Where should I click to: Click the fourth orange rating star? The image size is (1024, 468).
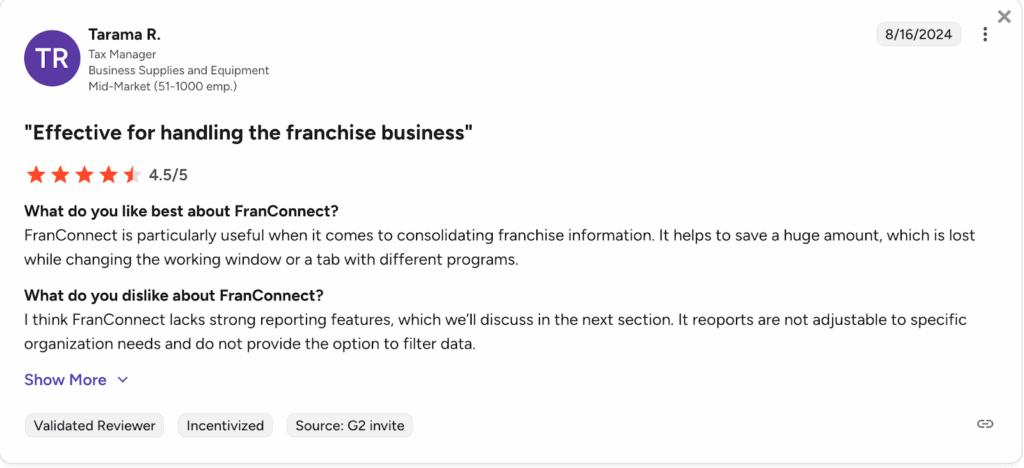click(108, 175)
